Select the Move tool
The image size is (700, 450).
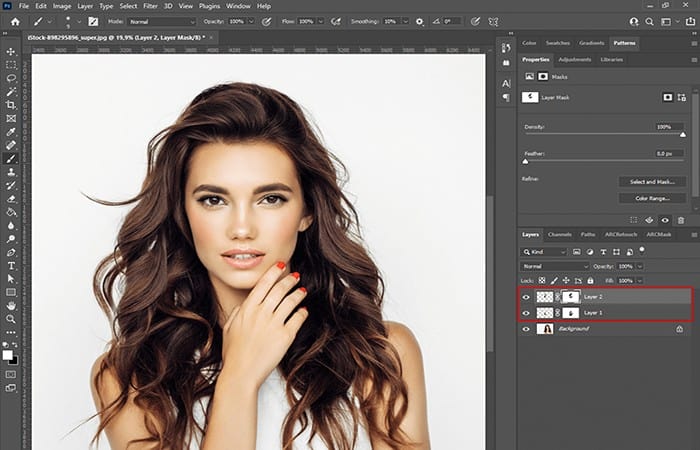11,52
